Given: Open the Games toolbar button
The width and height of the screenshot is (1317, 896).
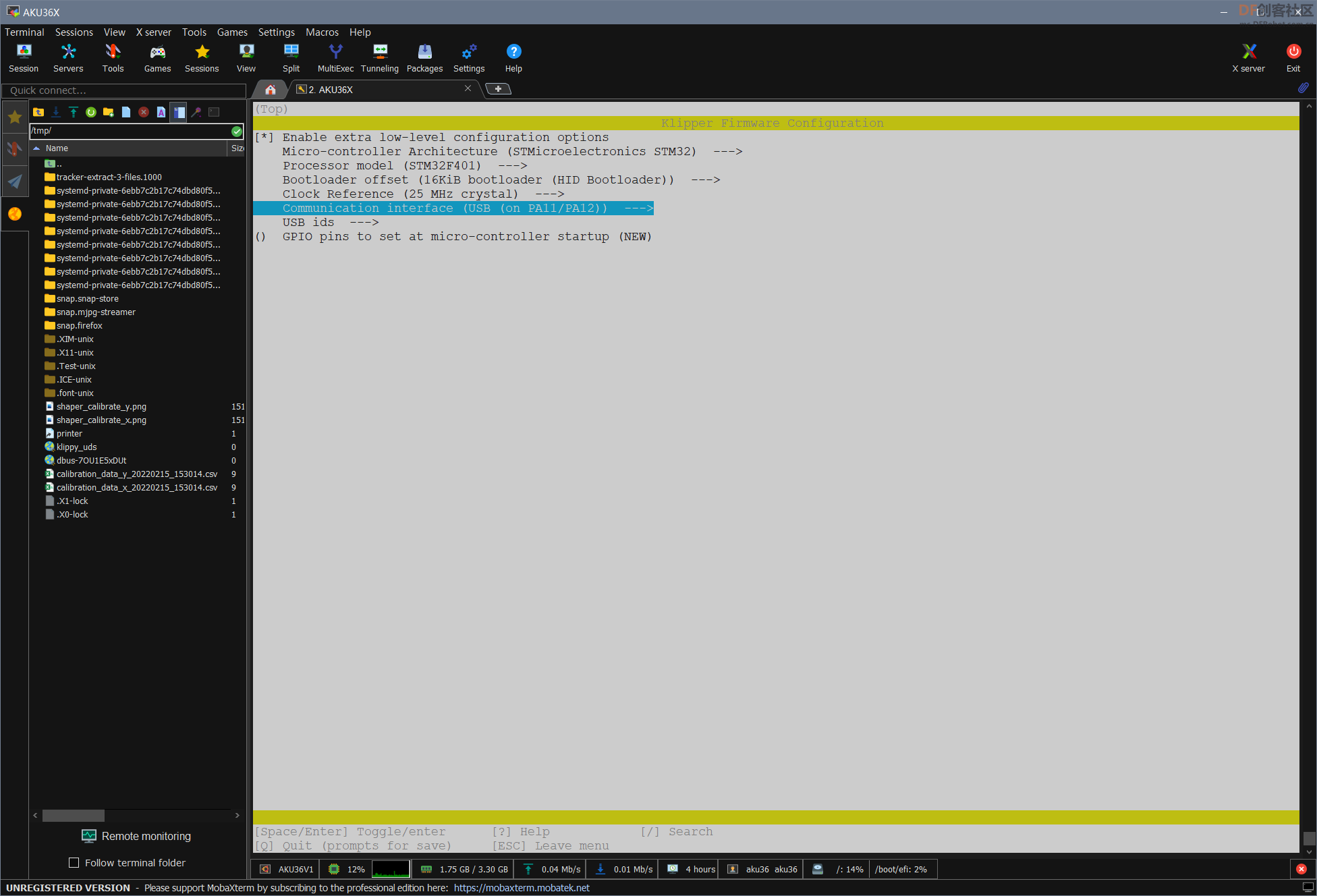Looking at the screenshot, I should tap(157, 58).
